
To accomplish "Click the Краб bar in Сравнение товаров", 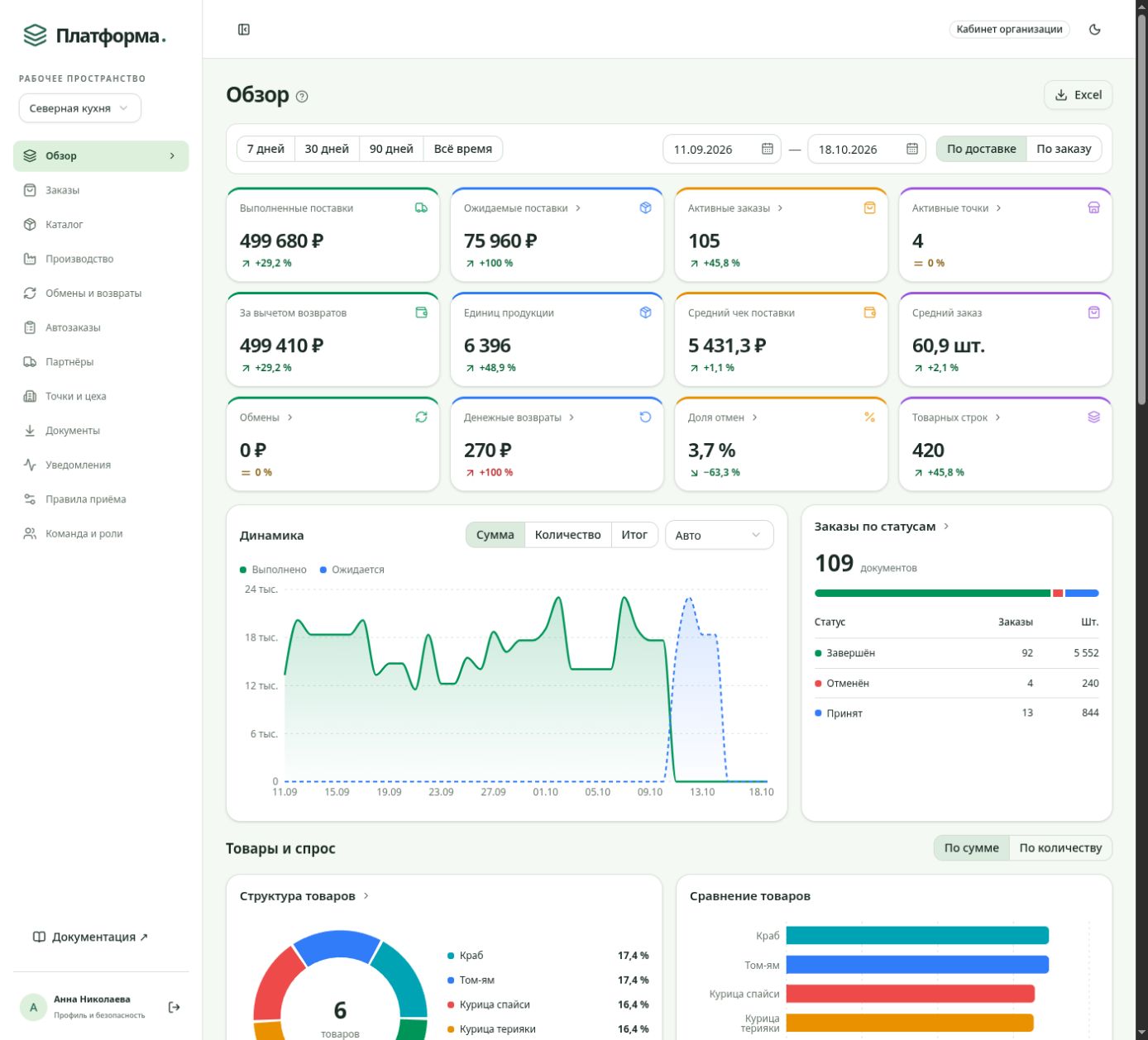I will tap(917, 935).
